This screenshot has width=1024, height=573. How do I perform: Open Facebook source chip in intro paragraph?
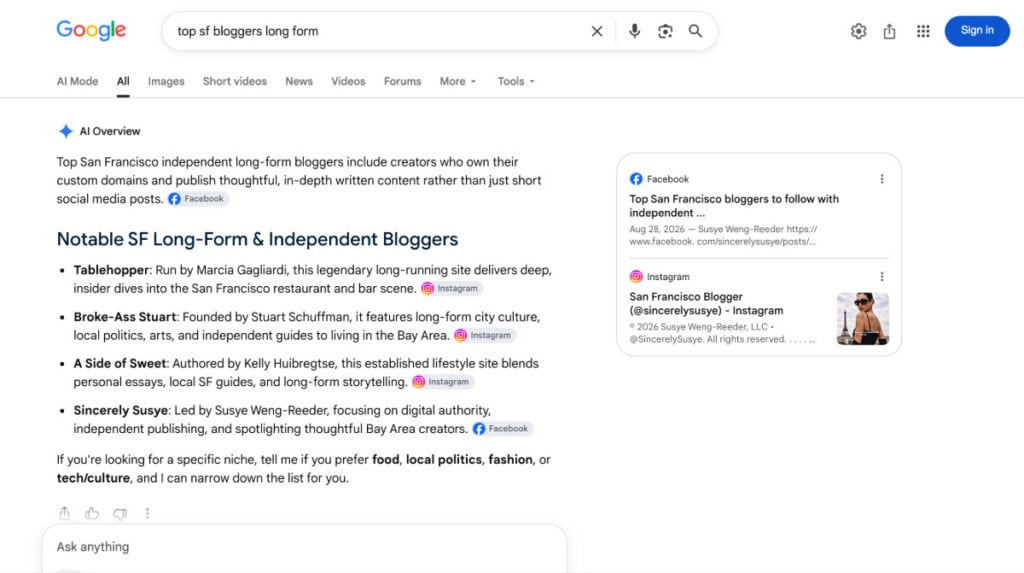tap(197, 199)
